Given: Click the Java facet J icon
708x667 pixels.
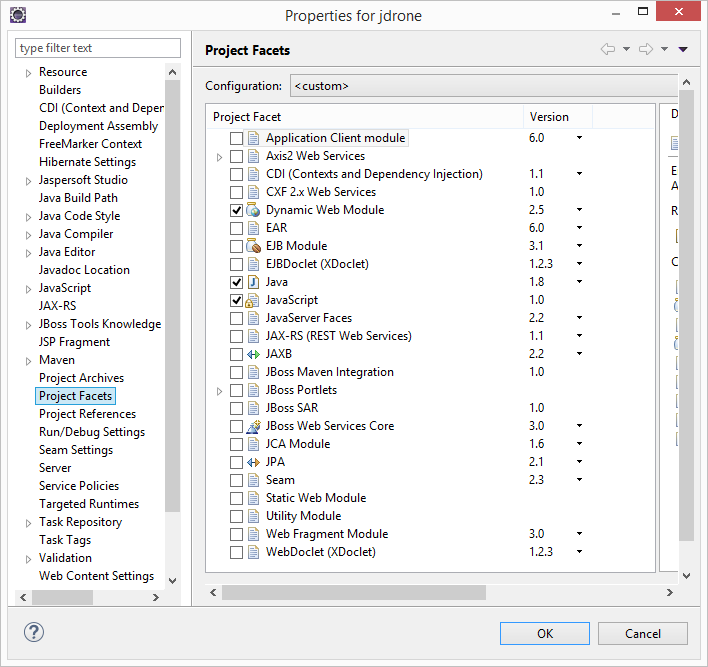Looking at the screenshot, I should 253,282.
